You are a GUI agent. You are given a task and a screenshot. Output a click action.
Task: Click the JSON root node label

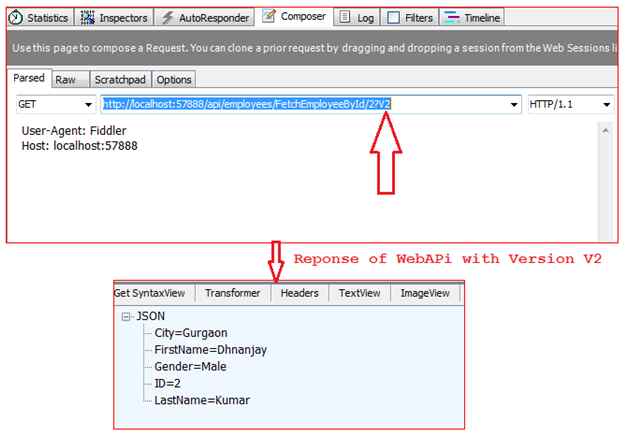tap(151, 316)
